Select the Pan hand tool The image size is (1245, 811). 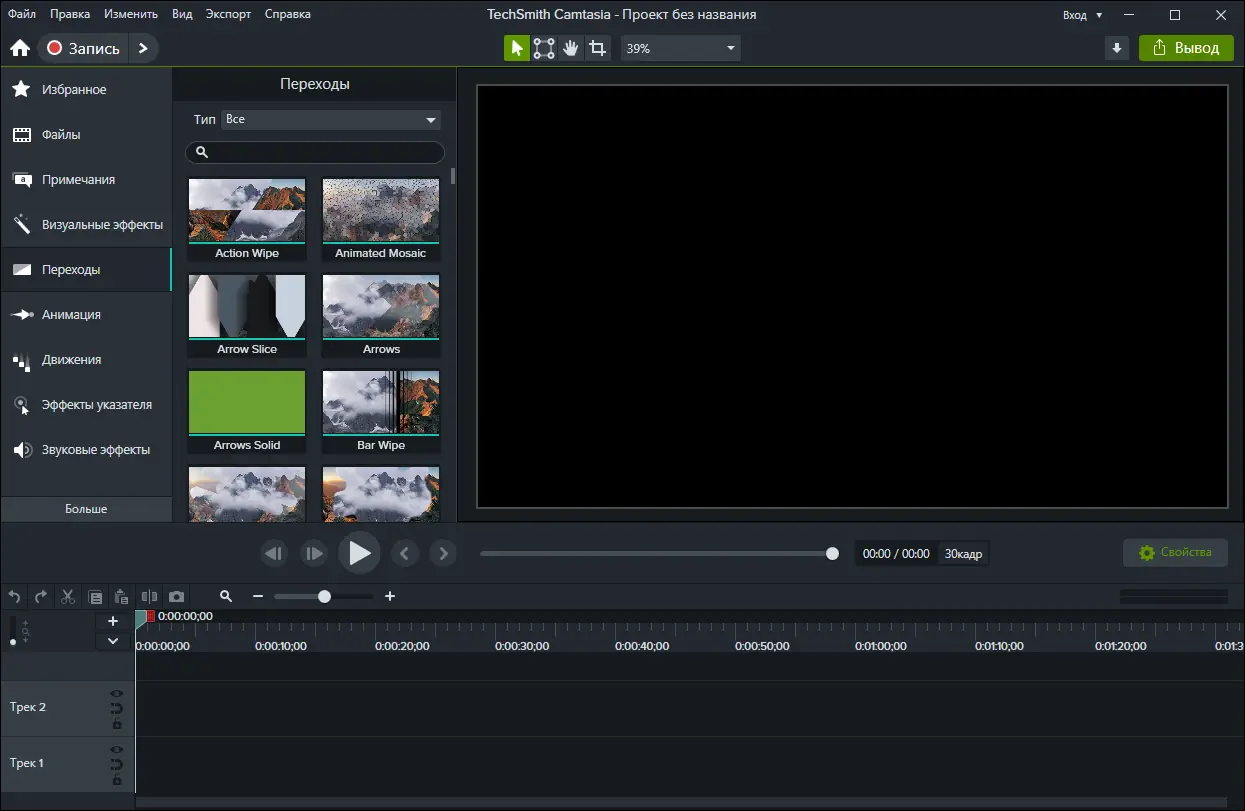tap(570, 48)
